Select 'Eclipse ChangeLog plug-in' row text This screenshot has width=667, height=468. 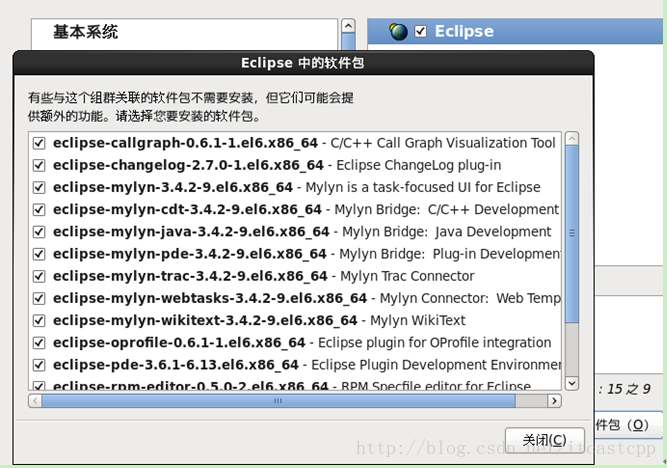pos(419,165)
